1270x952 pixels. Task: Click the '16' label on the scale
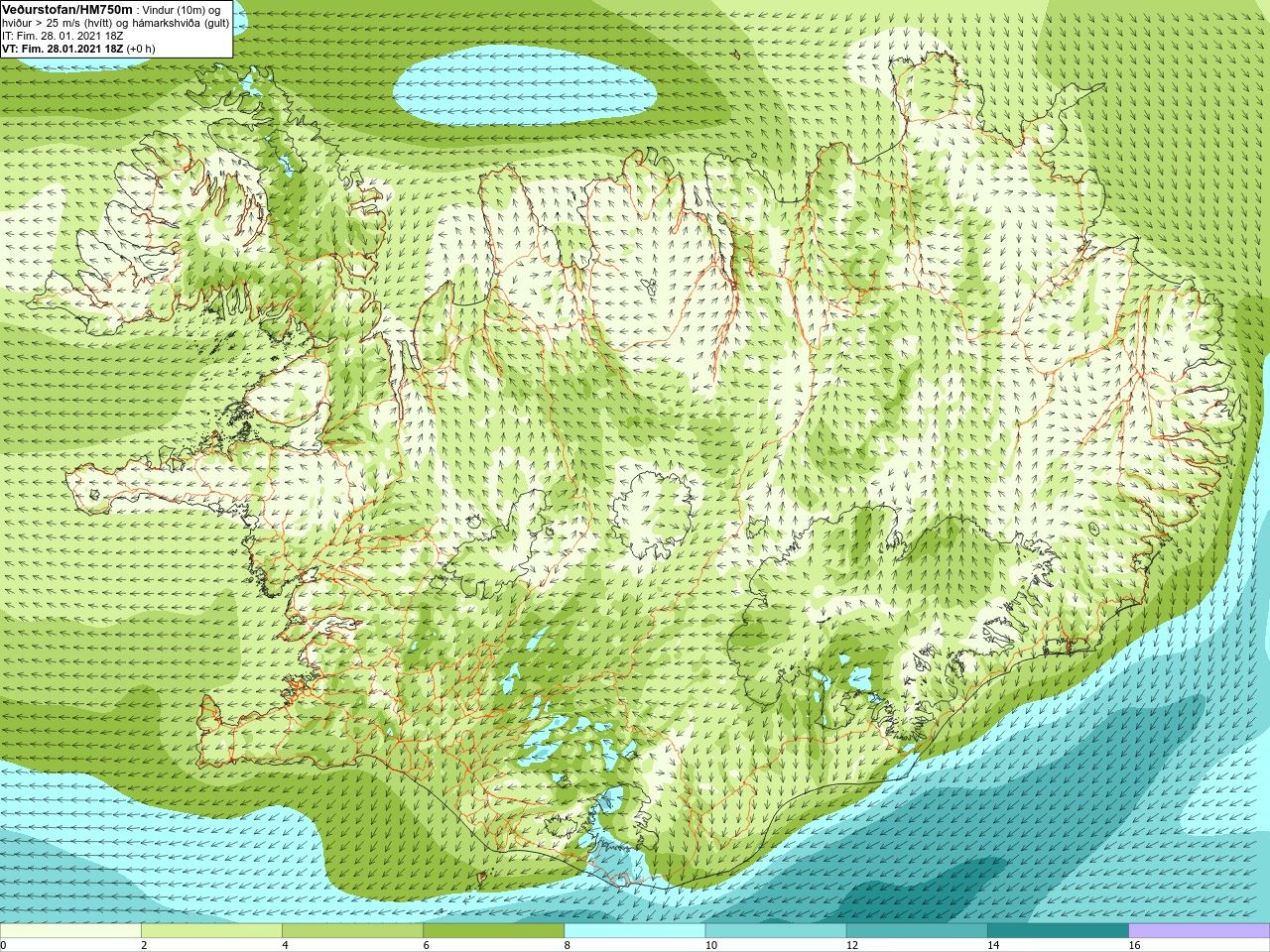click(x=1135, y=946)
